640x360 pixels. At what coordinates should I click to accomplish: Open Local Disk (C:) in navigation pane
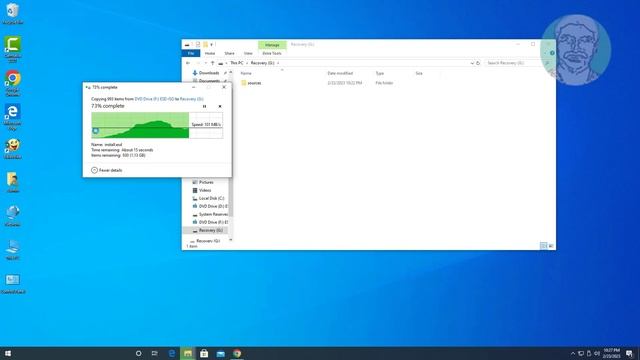[x=211, y=198]
